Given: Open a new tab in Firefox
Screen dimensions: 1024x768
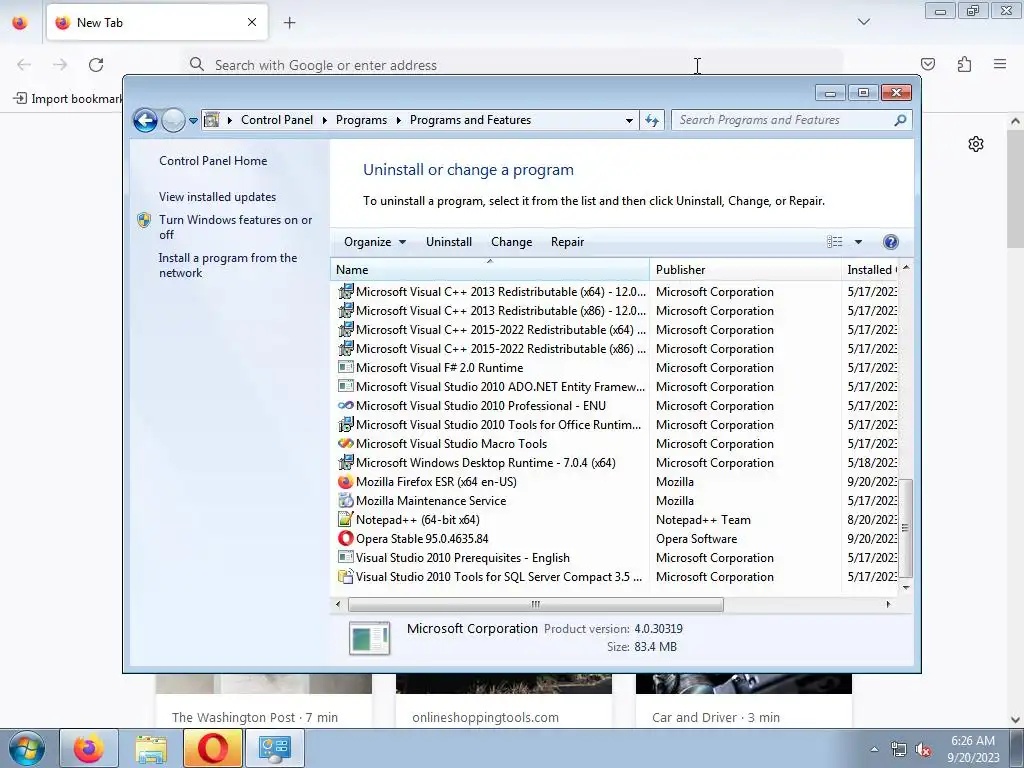Looking at the screenshot, I should click(289, 22).
